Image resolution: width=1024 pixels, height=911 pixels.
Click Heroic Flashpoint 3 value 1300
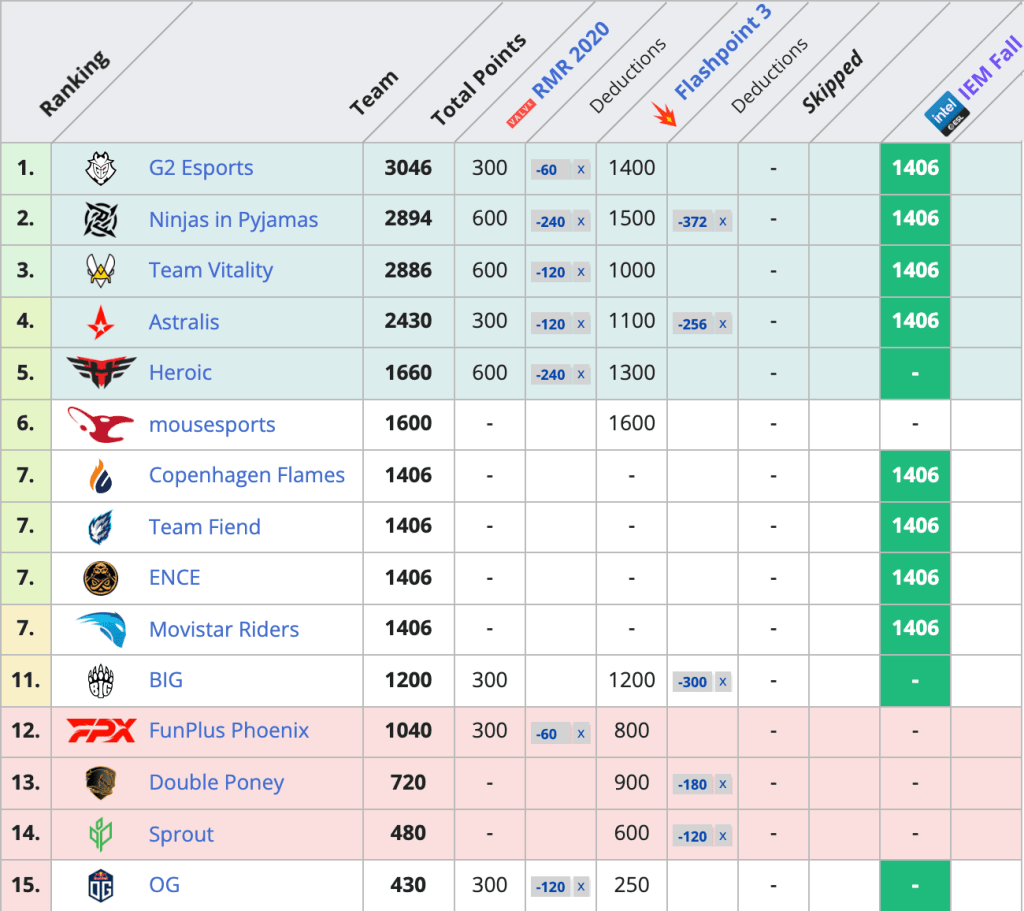click(632, 373)
